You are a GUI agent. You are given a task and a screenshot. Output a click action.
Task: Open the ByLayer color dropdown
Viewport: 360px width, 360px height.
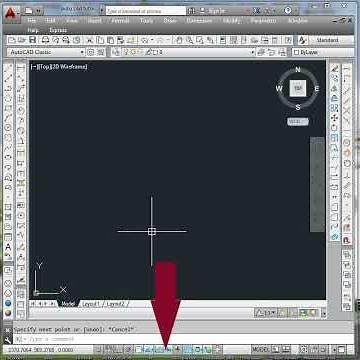click(x=323, y=52)
